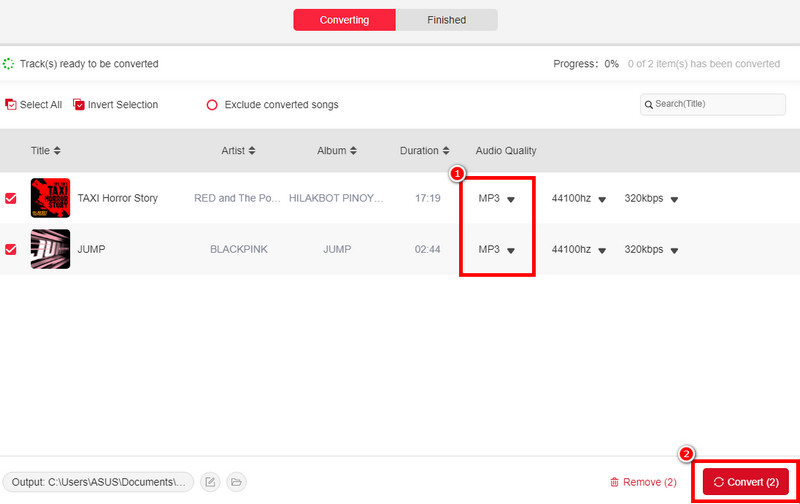The height and width of the screenshot is (504, 800).
Task: Open MP3 format dropdown for JUMP
Action: pyautogui.click(x=496, y=249)
